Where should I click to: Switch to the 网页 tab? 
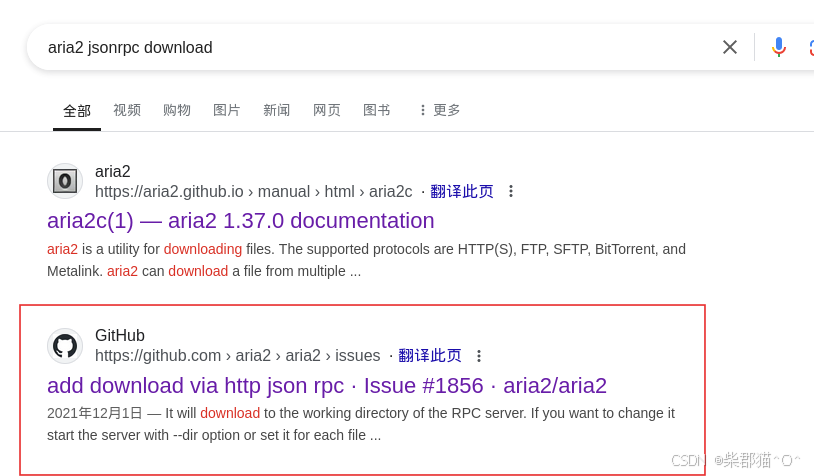pos(327,110)
